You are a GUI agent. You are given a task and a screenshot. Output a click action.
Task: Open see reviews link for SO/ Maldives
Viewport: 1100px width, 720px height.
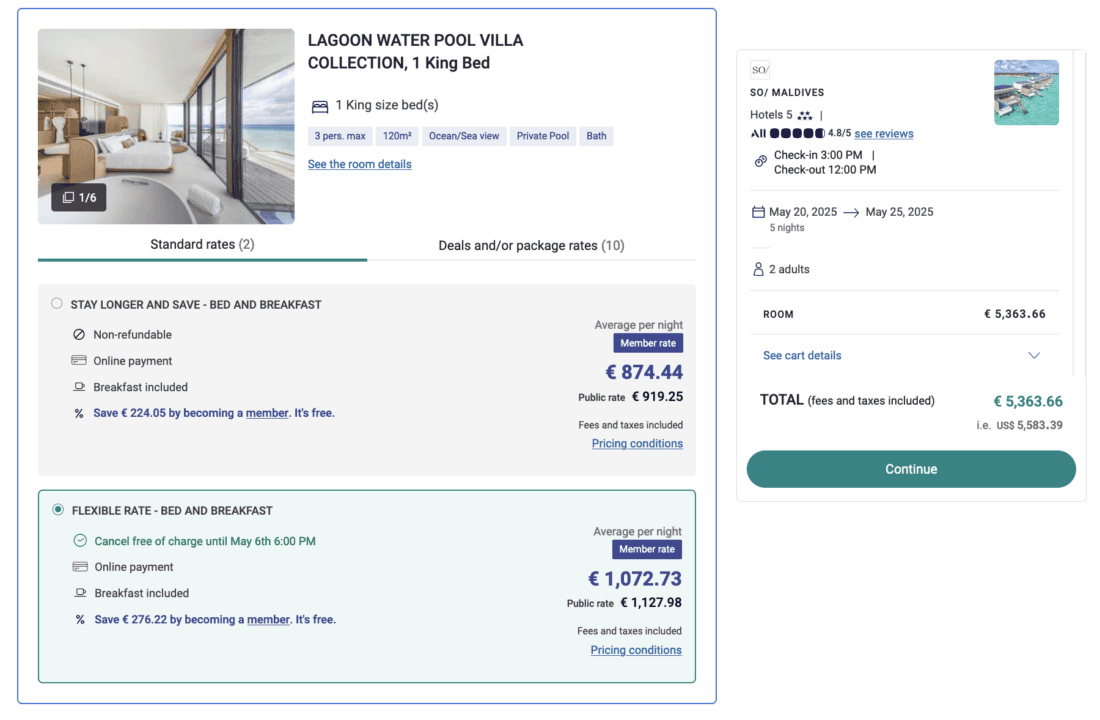click(883, 134)
